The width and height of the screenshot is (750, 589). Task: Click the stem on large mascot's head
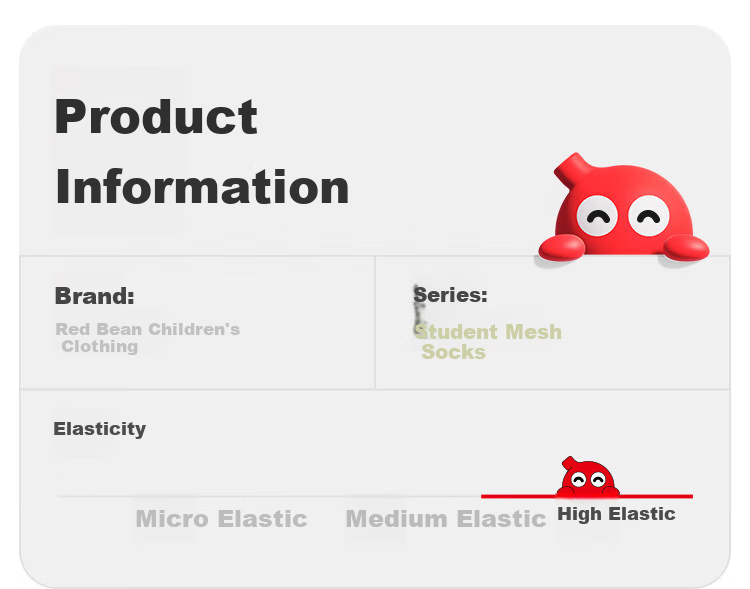click(571, 169)
